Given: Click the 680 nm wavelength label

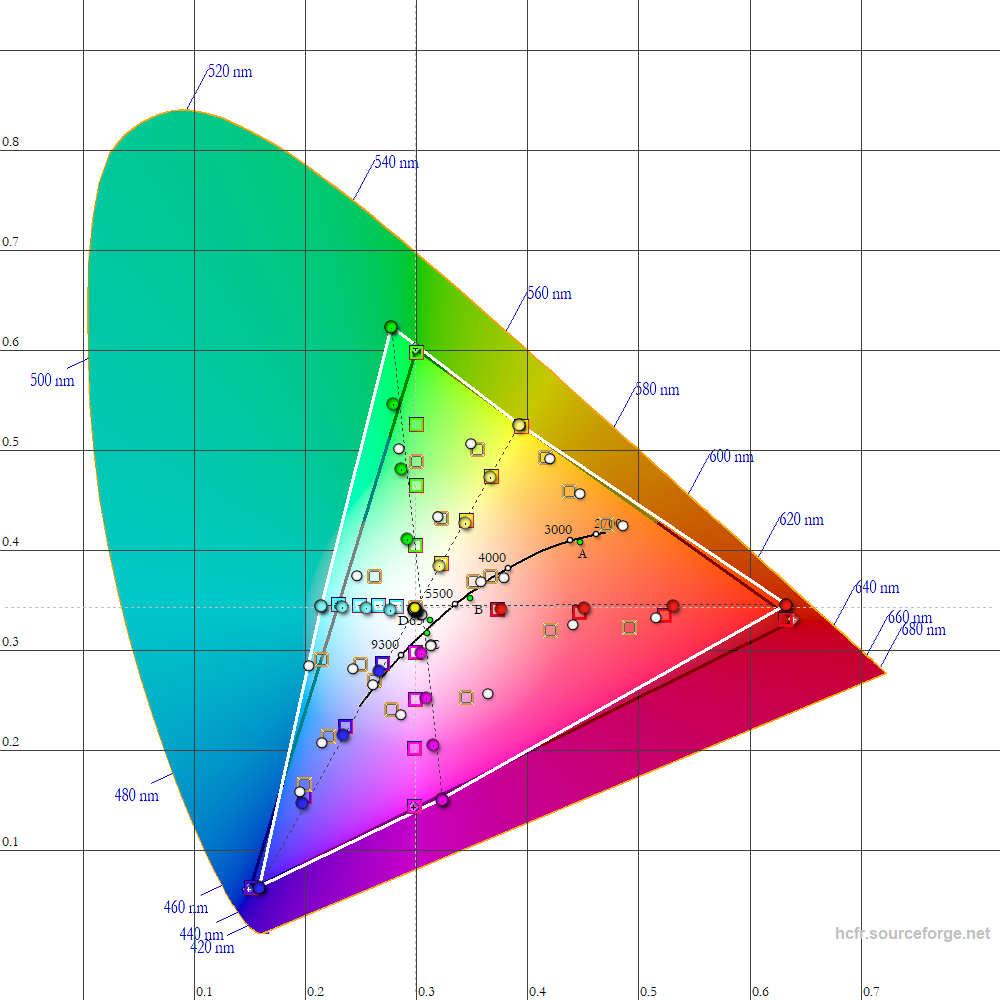Looking at the screenshot, I should (924, 630).
